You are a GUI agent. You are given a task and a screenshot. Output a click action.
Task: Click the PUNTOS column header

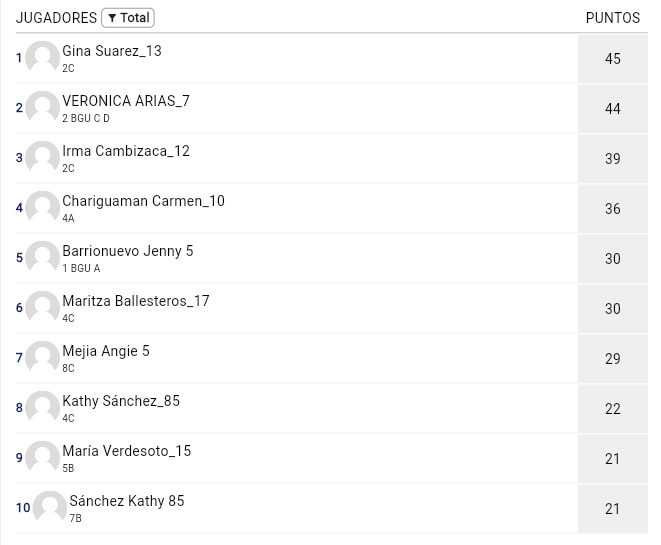coord(612,18)
